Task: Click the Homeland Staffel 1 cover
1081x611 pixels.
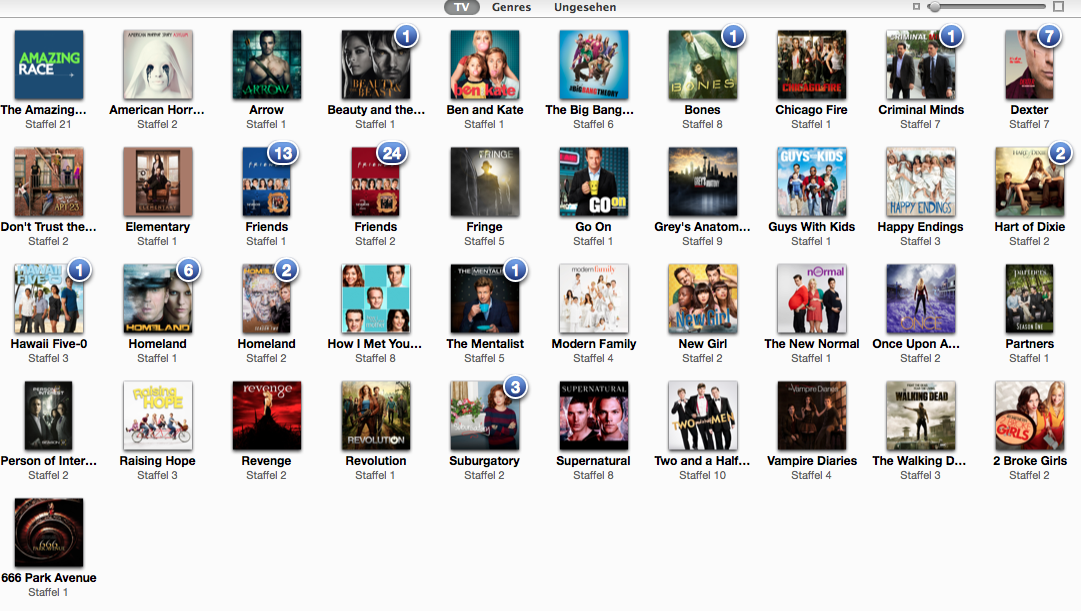Action: point(157,299)
